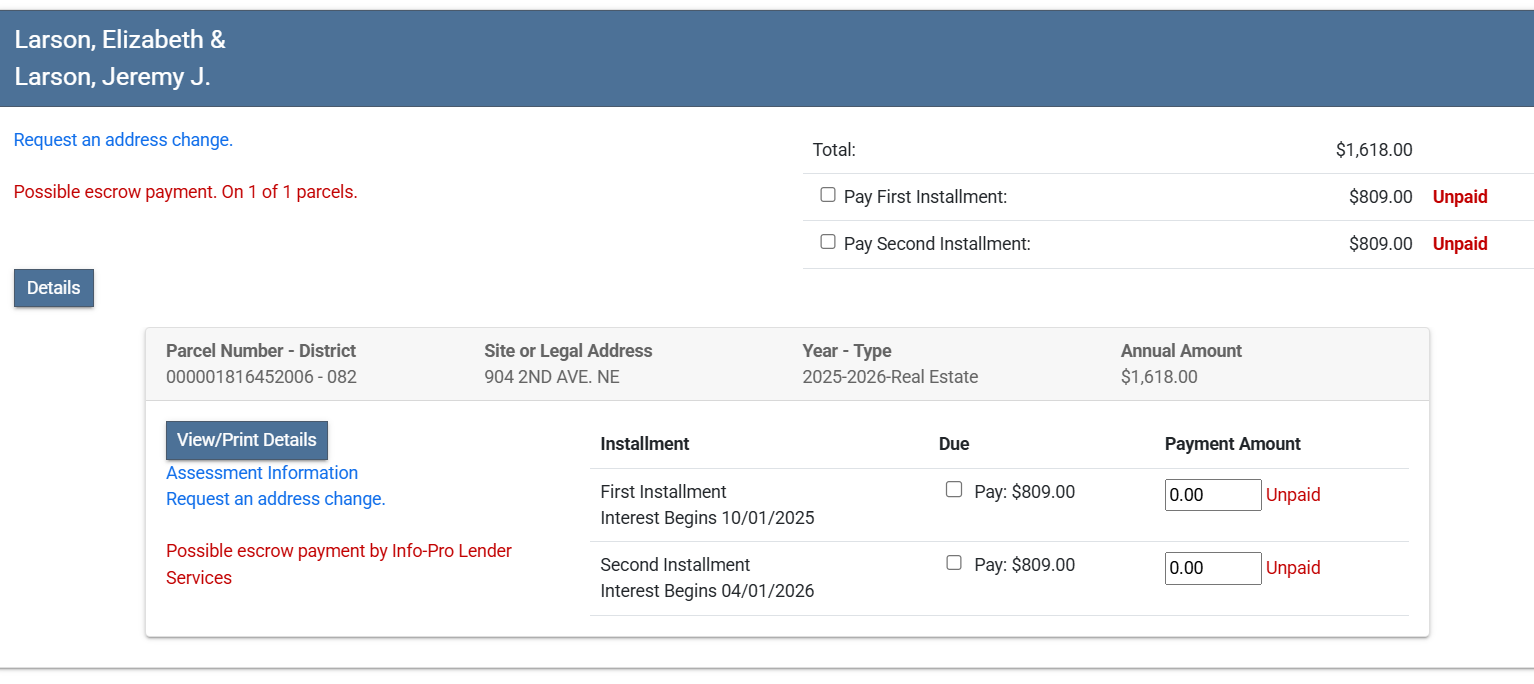The image size is (1534, 684).
Task: Check the 'Pay First Installment:' summary checkbox
Action: (828, 195)
